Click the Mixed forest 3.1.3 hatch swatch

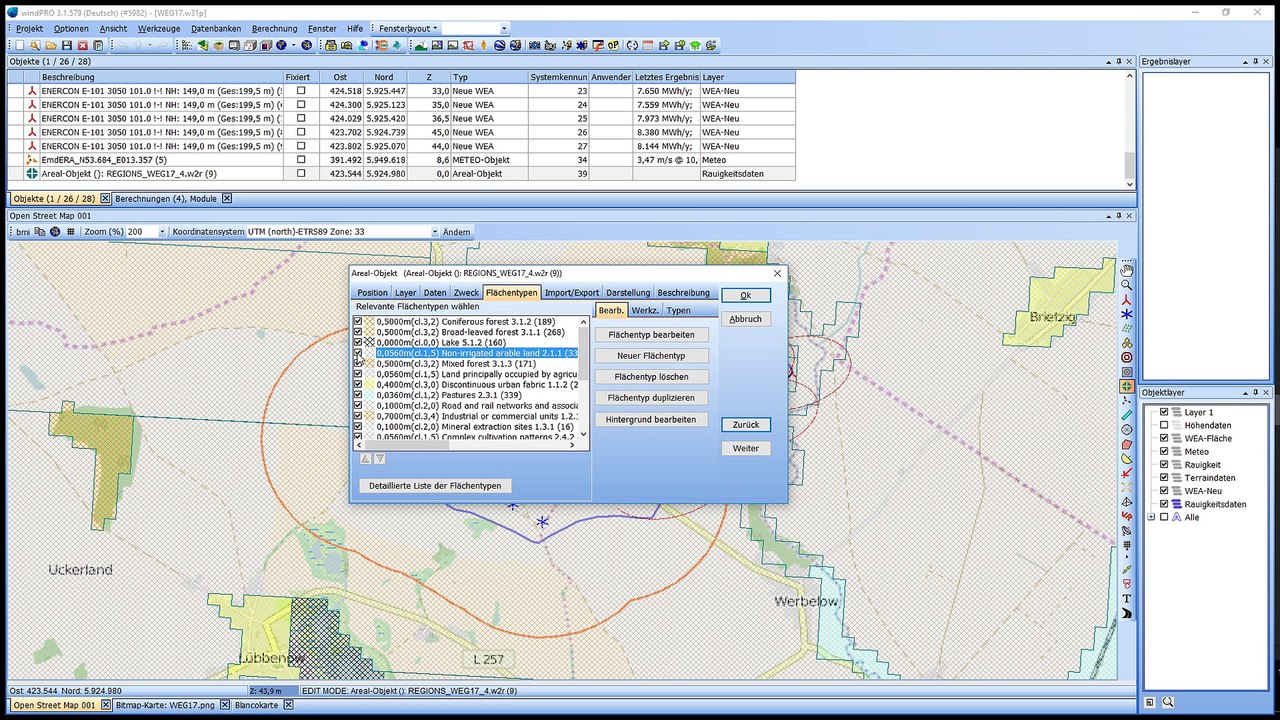click(x=369, y=364)
